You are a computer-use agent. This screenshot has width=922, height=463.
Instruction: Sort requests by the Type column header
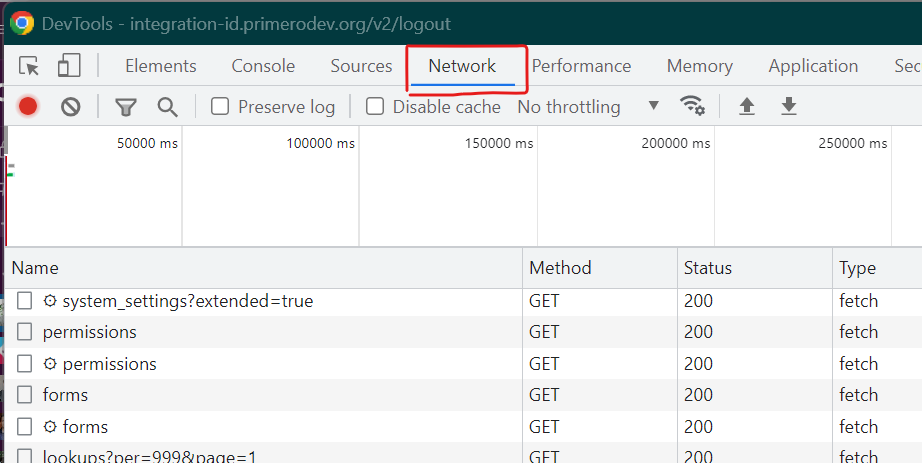[877, 268]
